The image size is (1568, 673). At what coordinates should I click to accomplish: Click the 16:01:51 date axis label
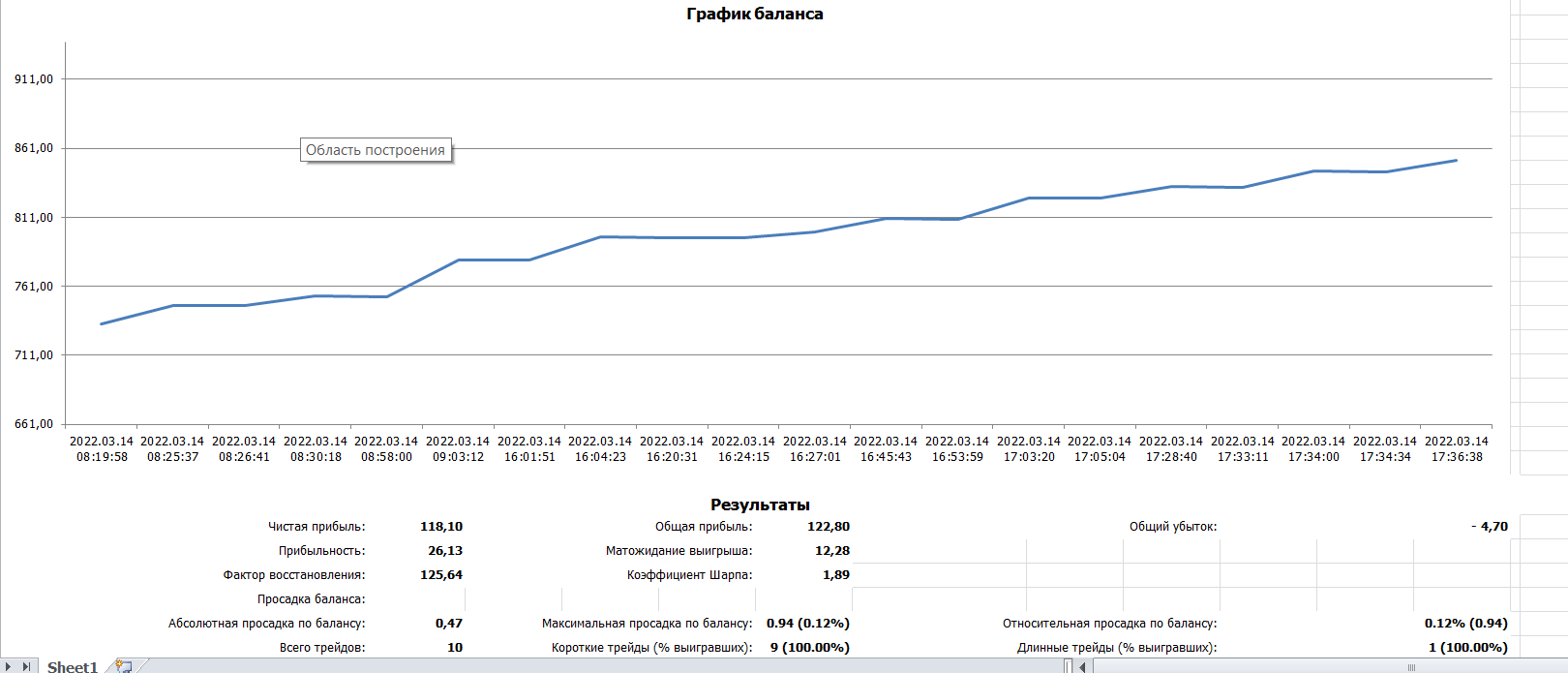529,449
